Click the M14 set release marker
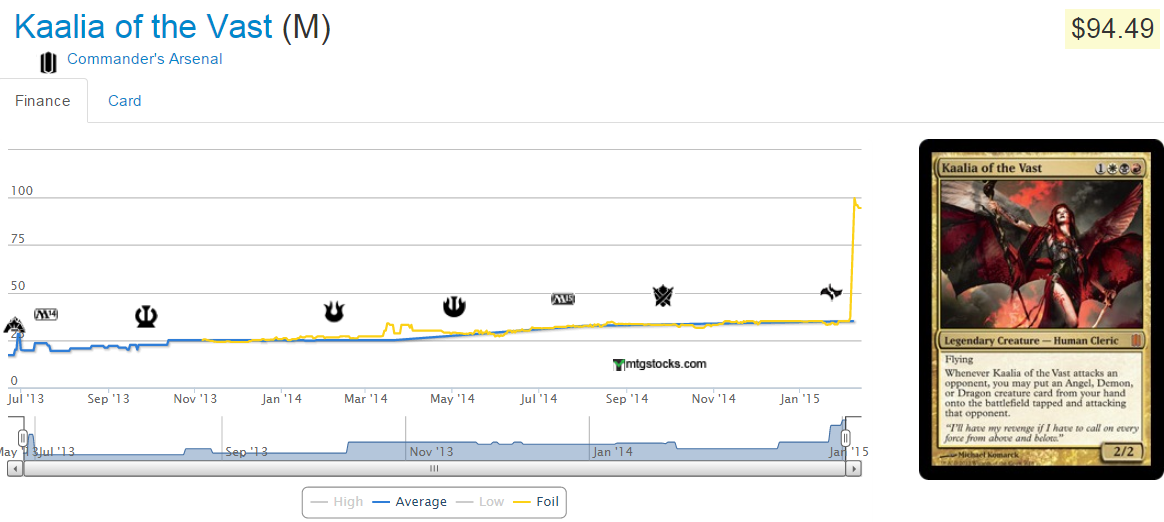This screenshot has height=522, width=1164. 46,314
